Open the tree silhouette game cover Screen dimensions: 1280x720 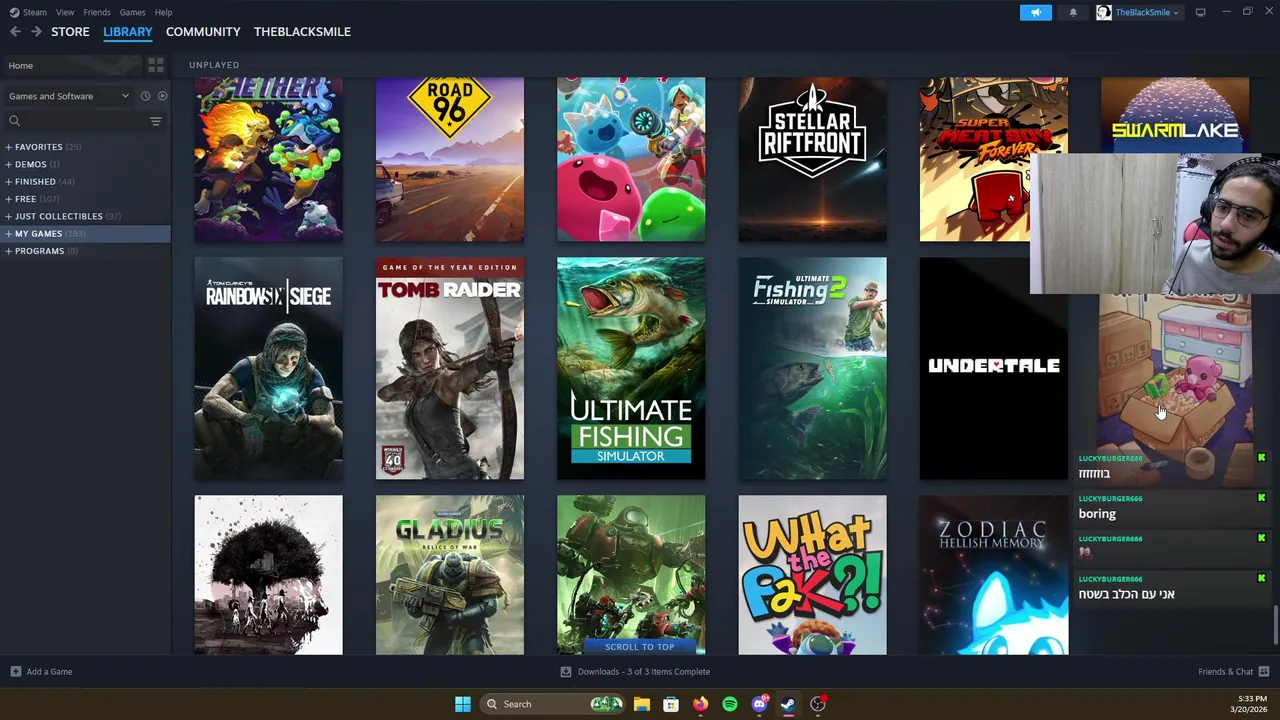point(268,575)
